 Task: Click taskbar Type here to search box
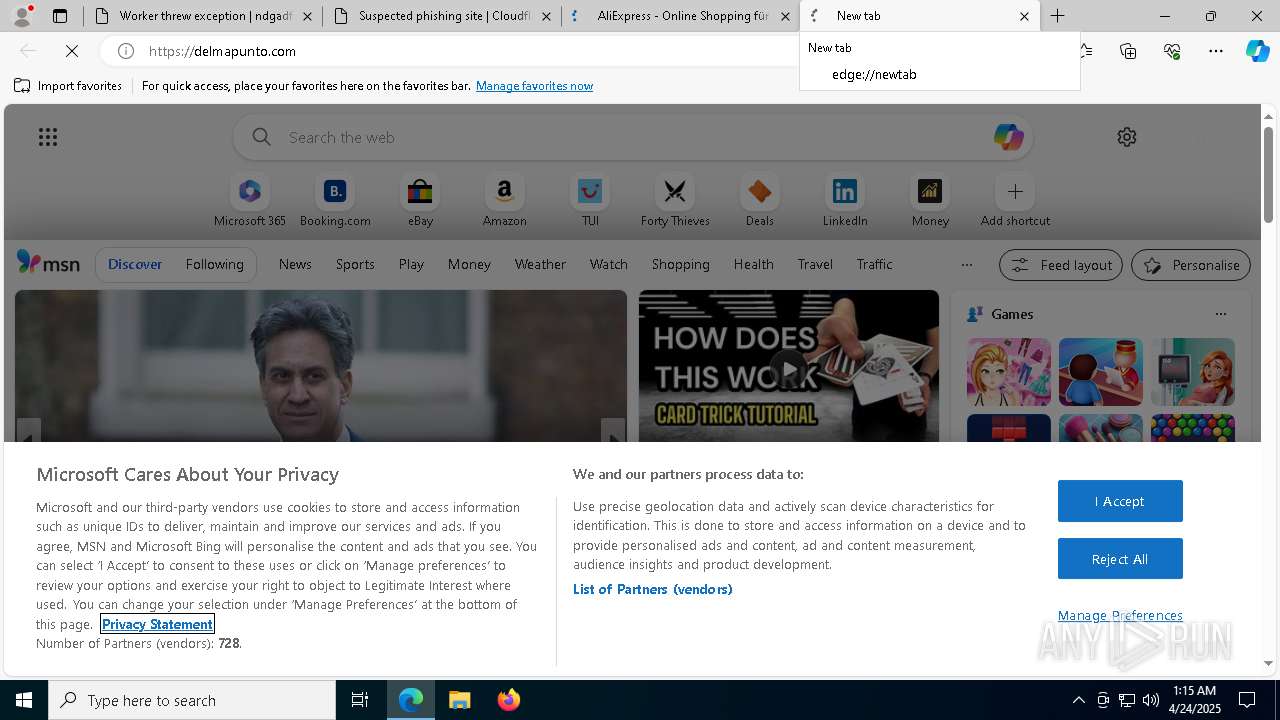tap(192, 700)
